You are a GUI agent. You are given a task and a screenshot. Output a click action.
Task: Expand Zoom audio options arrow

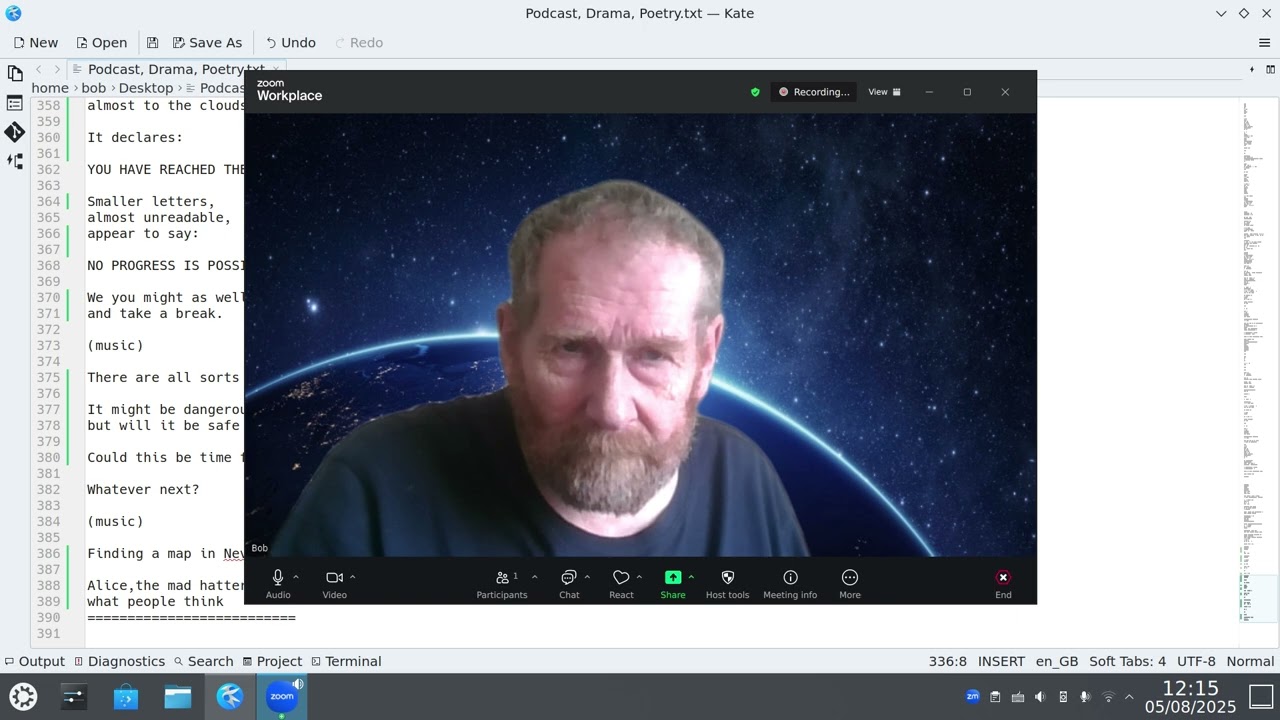coord(296,577)
